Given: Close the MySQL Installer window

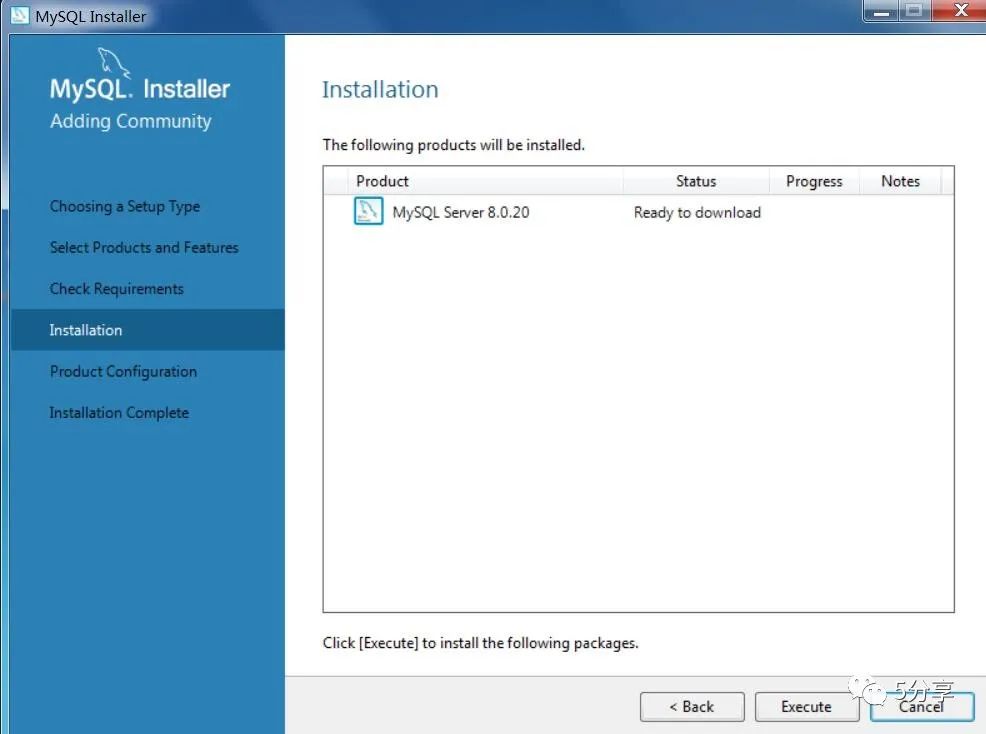Looking at the screenshot, I should click(x=960, y=11).
